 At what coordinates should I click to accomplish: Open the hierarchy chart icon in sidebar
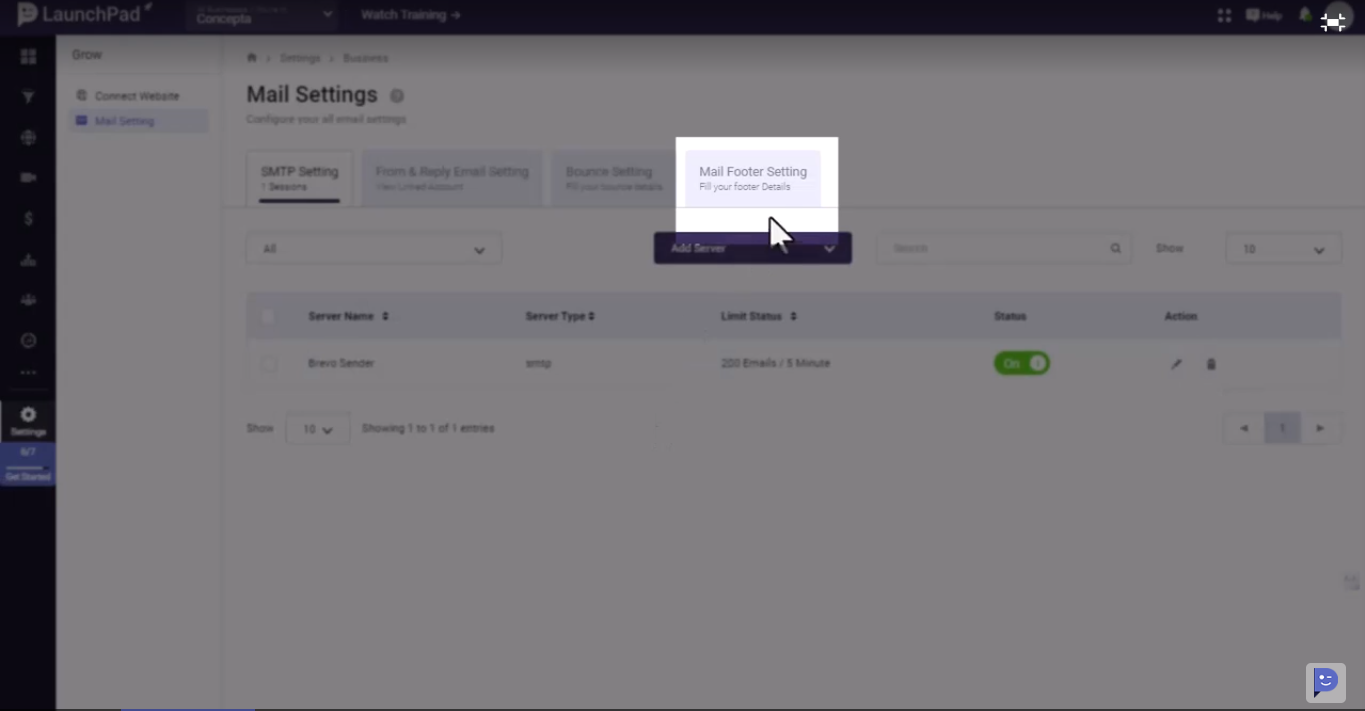pos(28,260)
